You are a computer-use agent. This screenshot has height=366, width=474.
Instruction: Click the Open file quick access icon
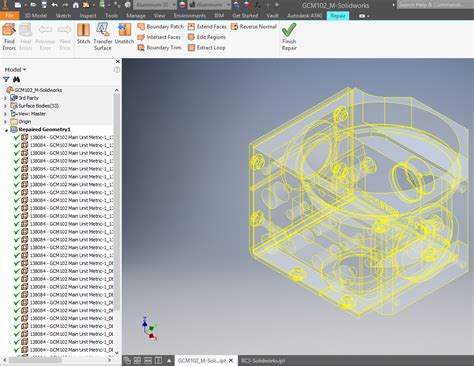click(x=33, y=5)
